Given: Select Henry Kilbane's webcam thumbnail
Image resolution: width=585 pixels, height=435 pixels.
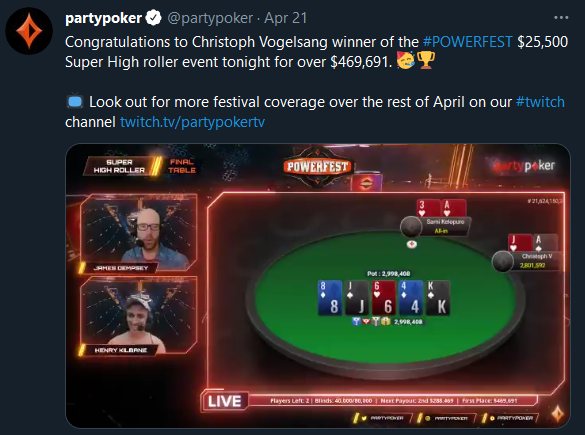Looking at the screenshot, I should coord(139,316).
